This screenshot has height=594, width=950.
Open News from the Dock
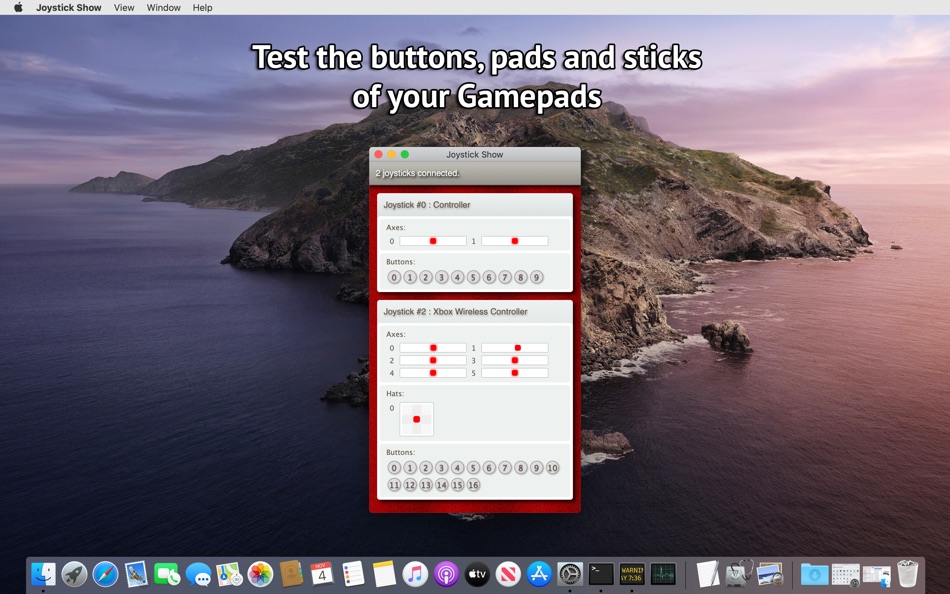[508, 573]
